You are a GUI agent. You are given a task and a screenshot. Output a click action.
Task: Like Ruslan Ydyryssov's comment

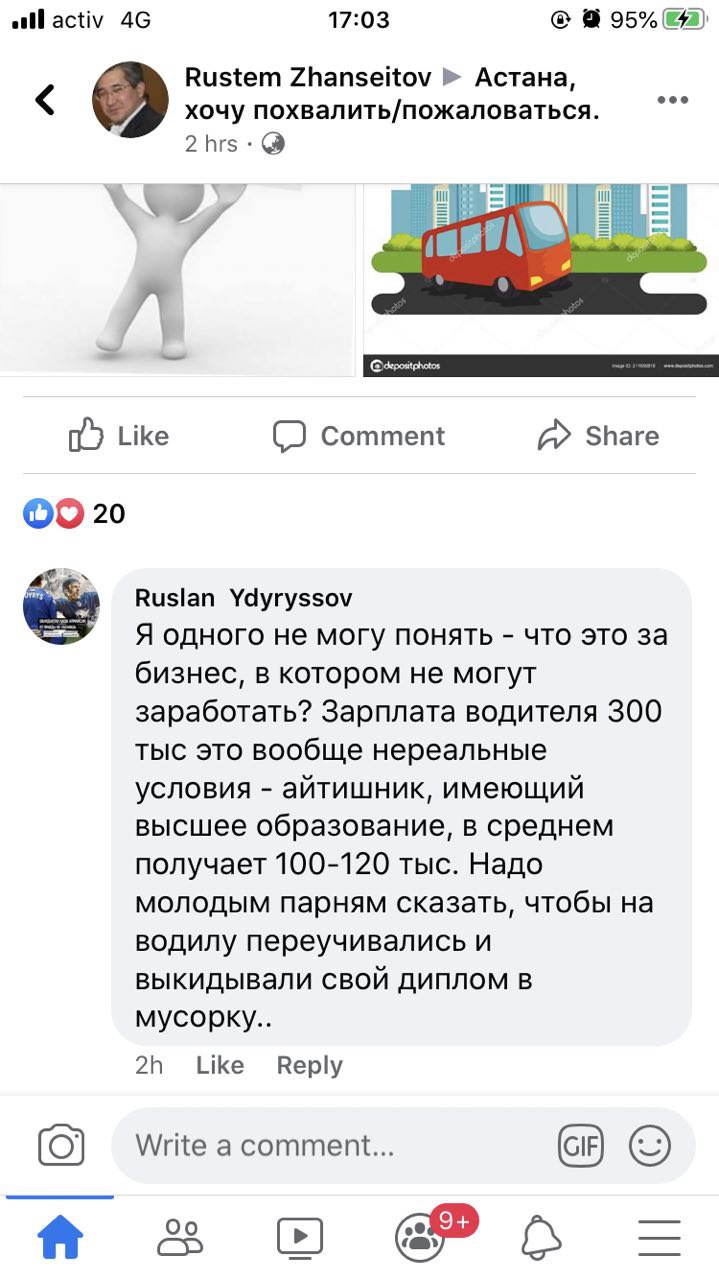(x=220, y=1066)
